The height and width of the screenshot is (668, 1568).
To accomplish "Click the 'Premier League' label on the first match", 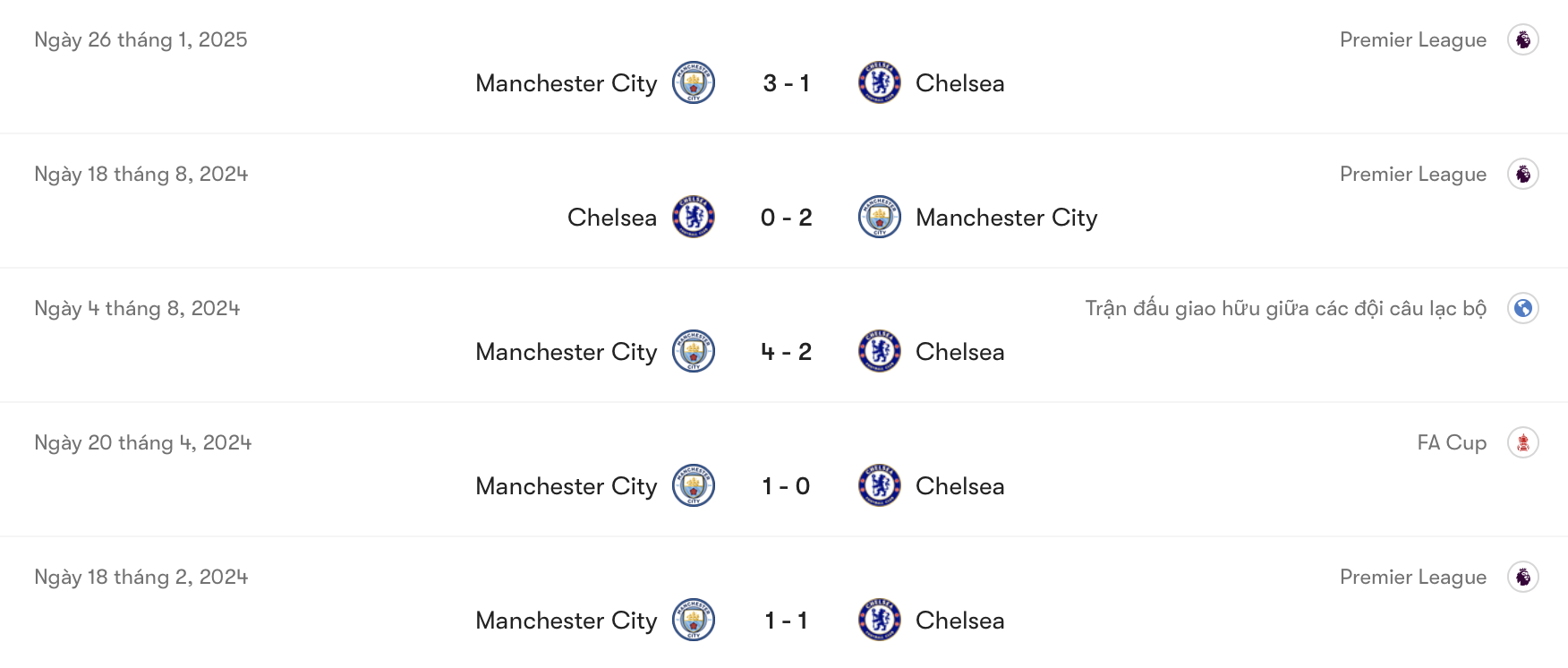I will point(1412,39).
